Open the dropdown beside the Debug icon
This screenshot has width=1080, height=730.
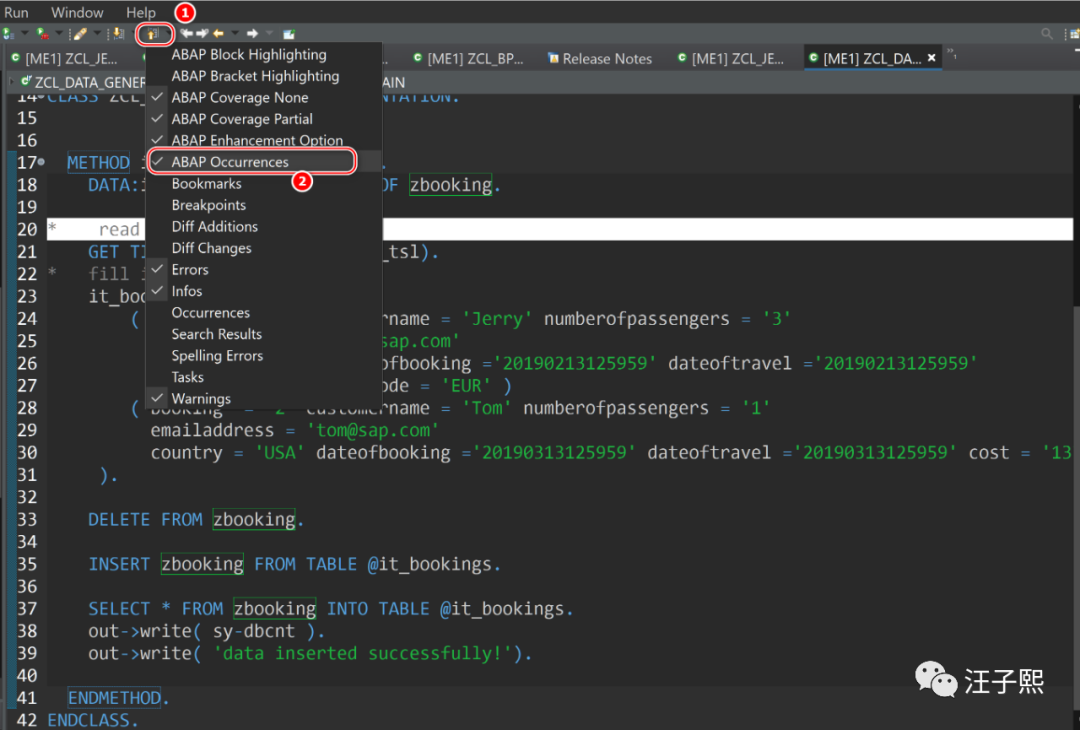tap(58, 34)
